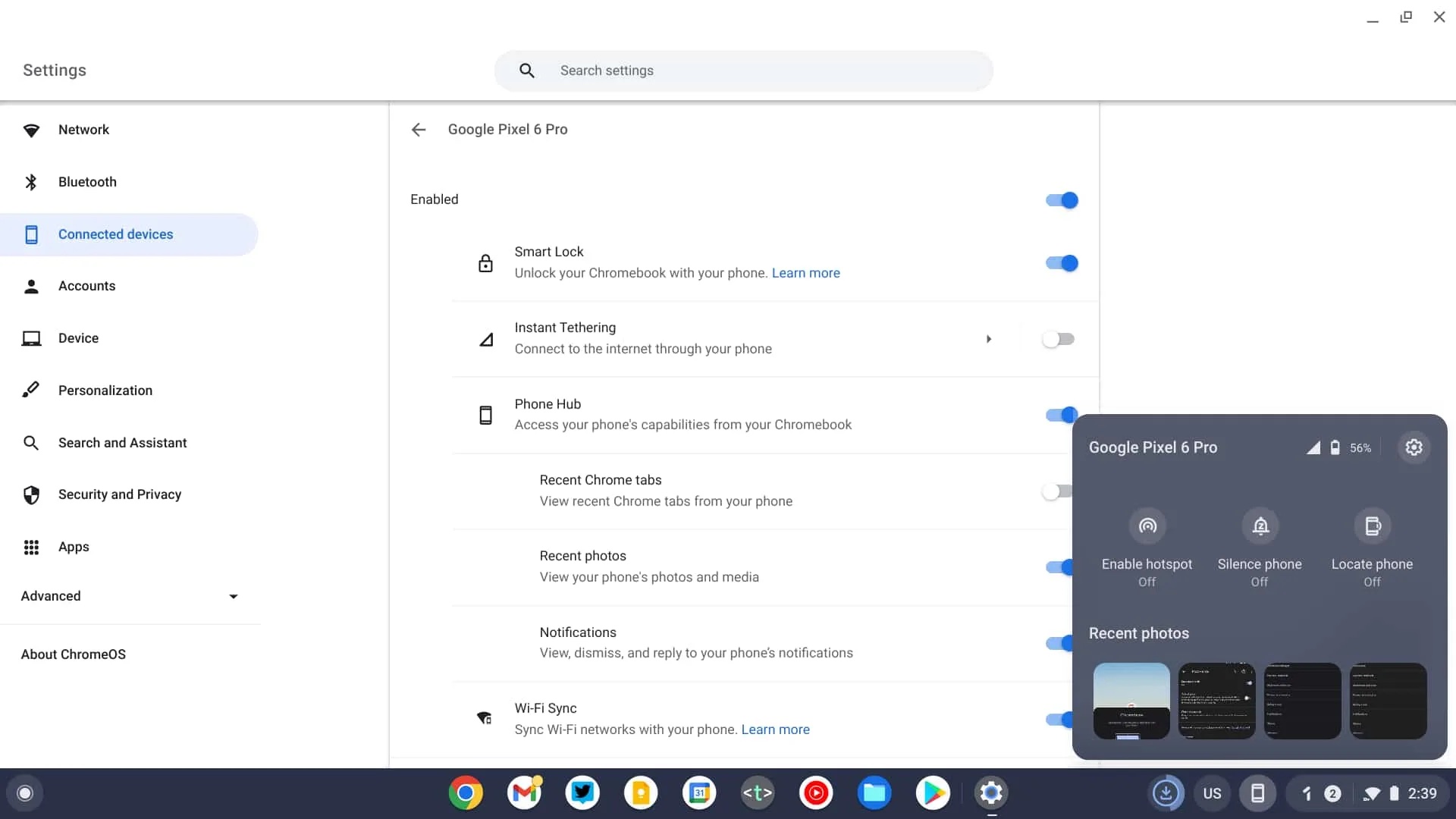The height and width of the screenshot is (819, 1456).
Task: Disable the main Enabled toggle
Action: (1061, 200)
